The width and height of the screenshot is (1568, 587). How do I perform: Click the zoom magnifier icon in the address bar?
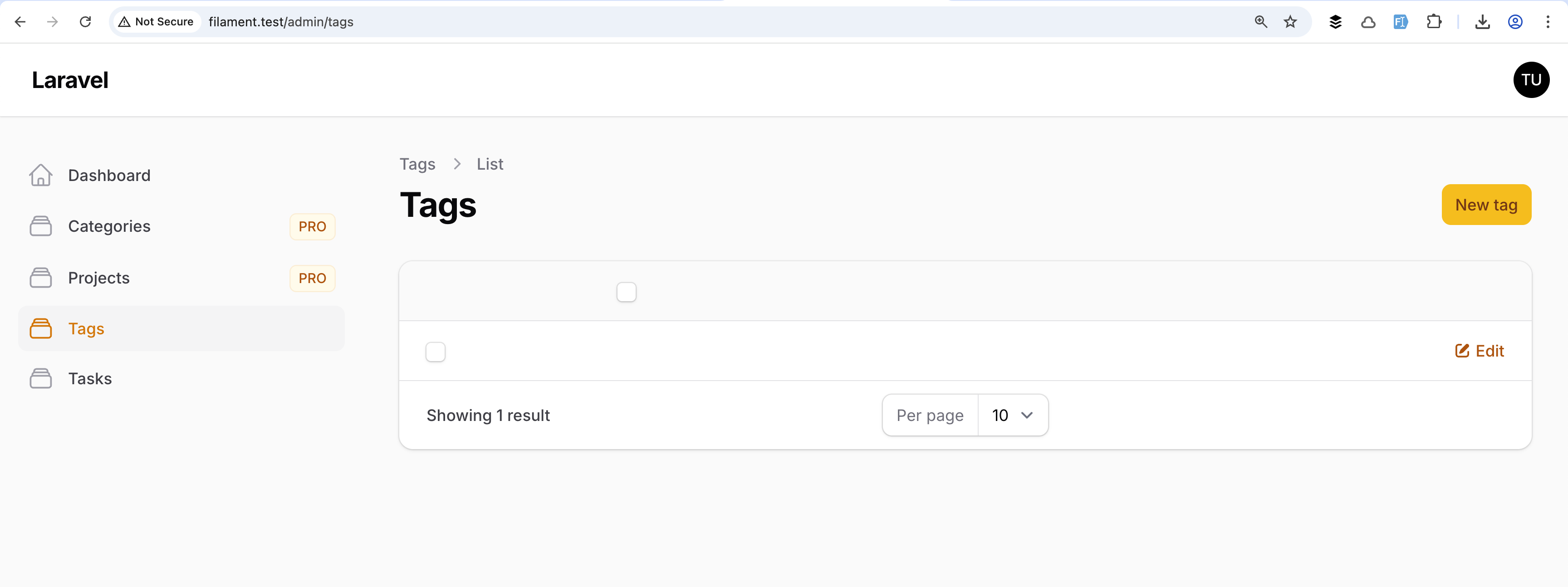coord(1260,22)
